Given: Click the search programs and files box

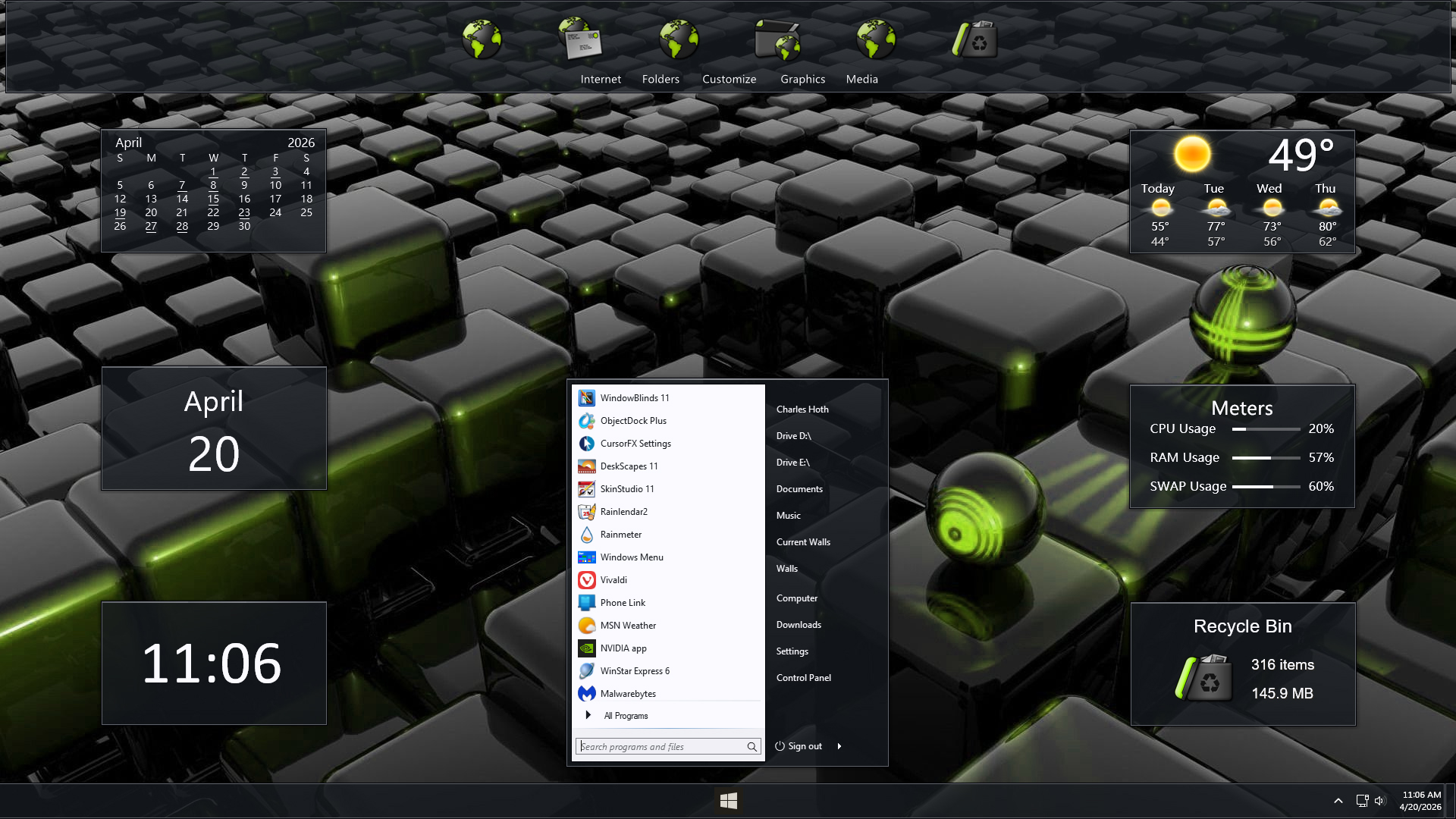Looking at the screenshot, I should tap(661, 747).
